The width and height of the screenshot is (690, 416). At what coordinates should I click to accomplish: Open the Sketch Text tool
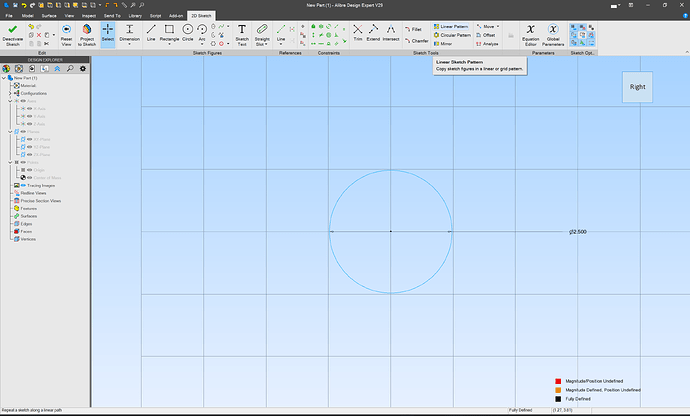click(x=242, y=35)
